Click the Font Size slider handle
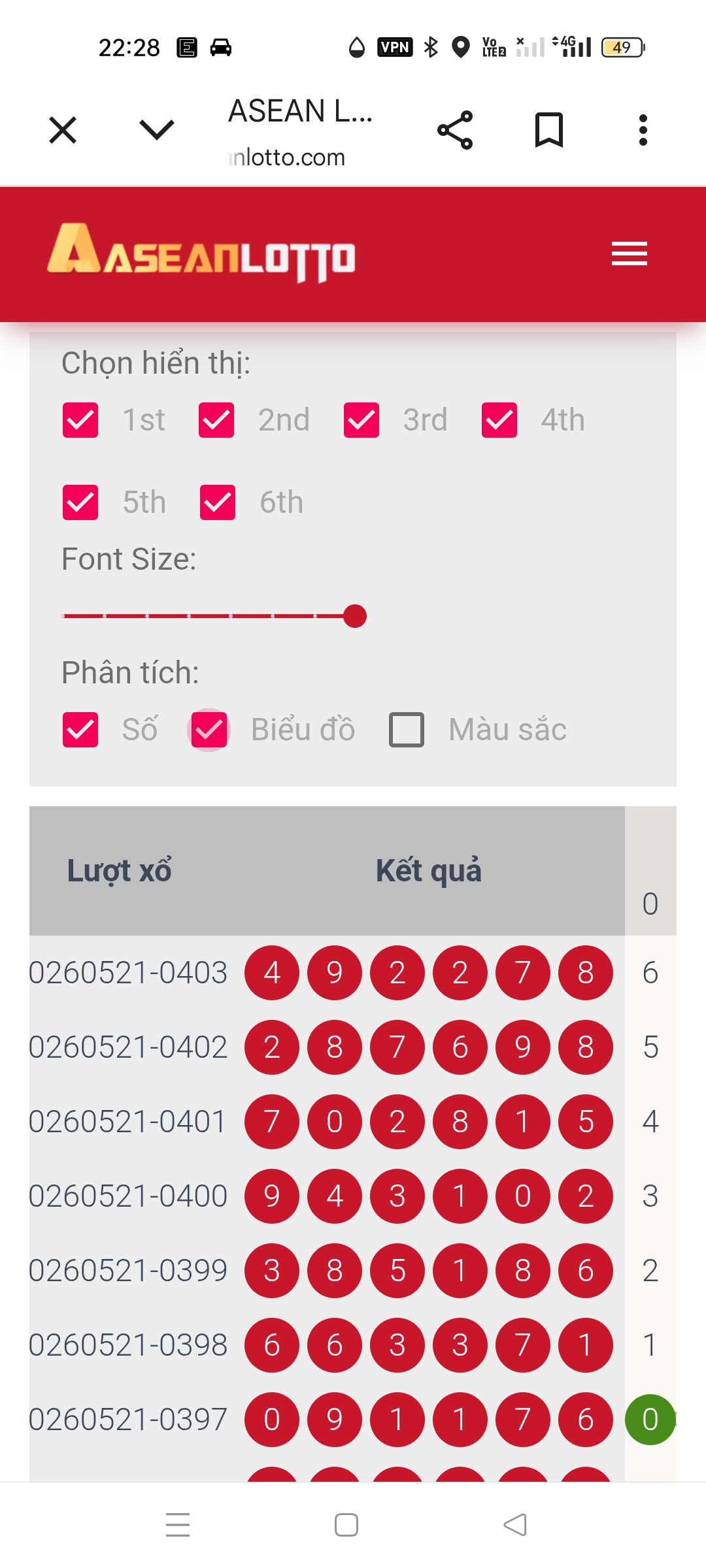The image size is (706, 1568). (355, 616)
